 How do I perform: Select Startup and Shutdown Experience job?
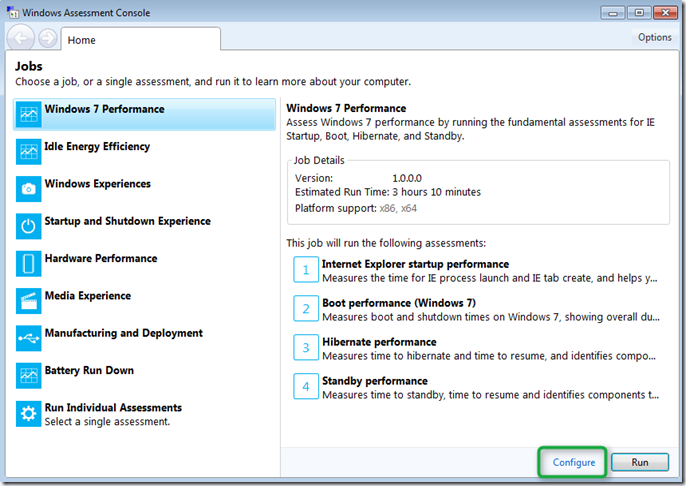pyautogui.click(x=144, y=226)
